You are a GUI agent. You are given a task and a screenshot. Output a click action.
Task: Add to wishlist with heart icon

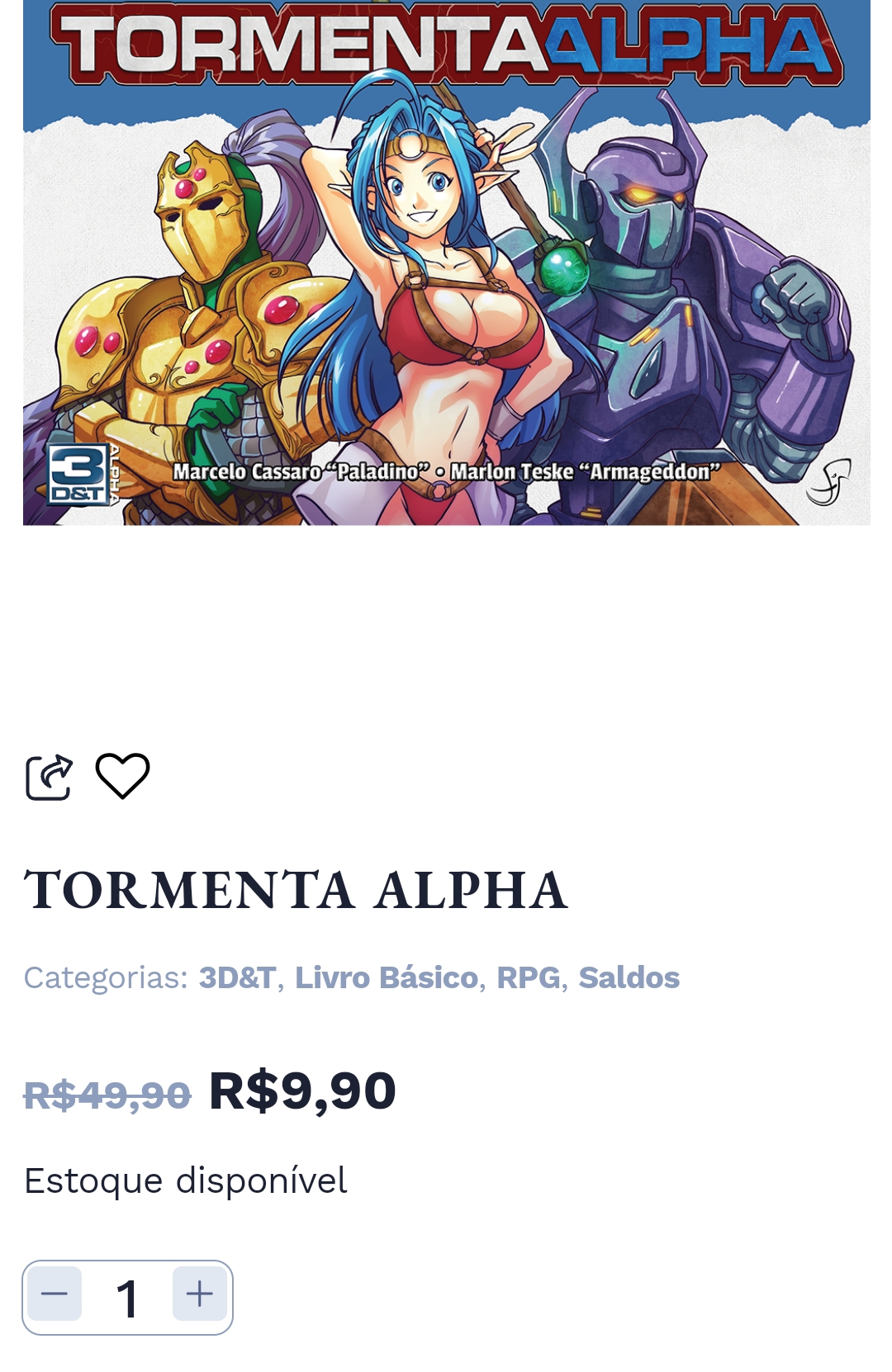[122, 776]
